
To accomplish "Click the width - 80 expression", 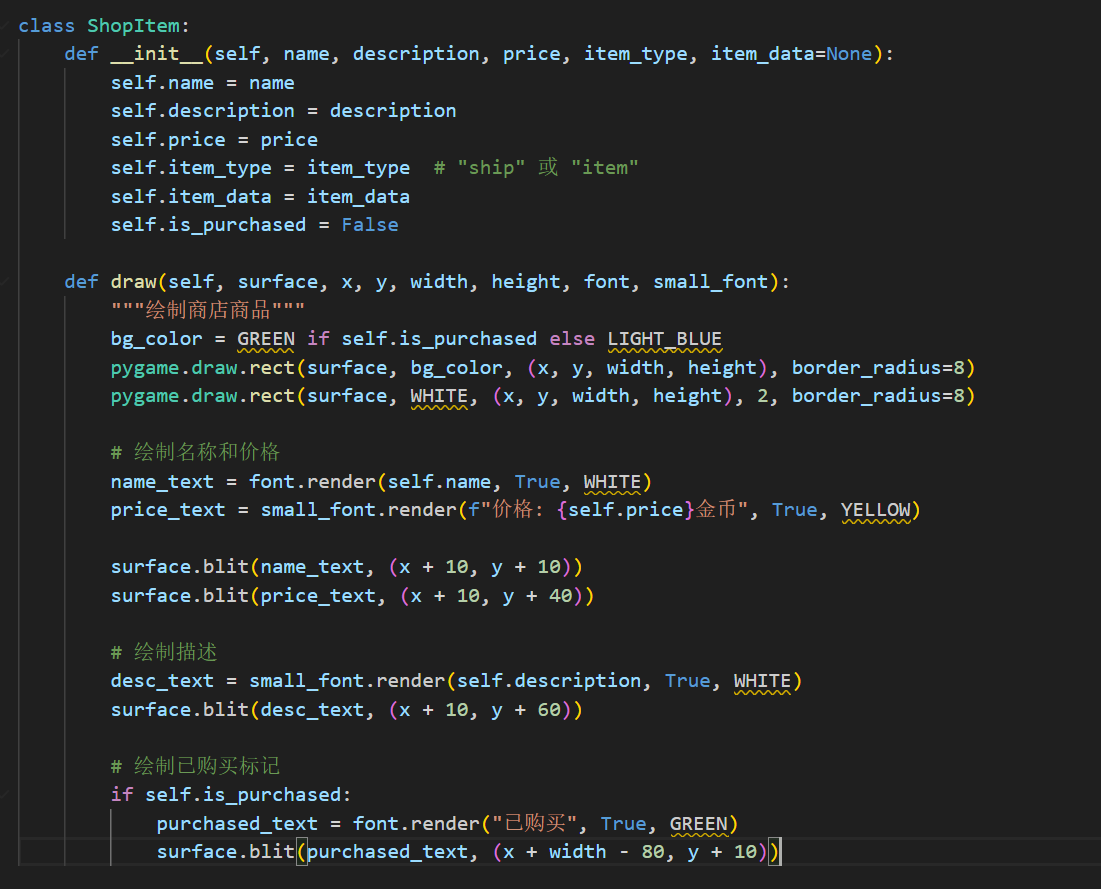I will (607, 852).
